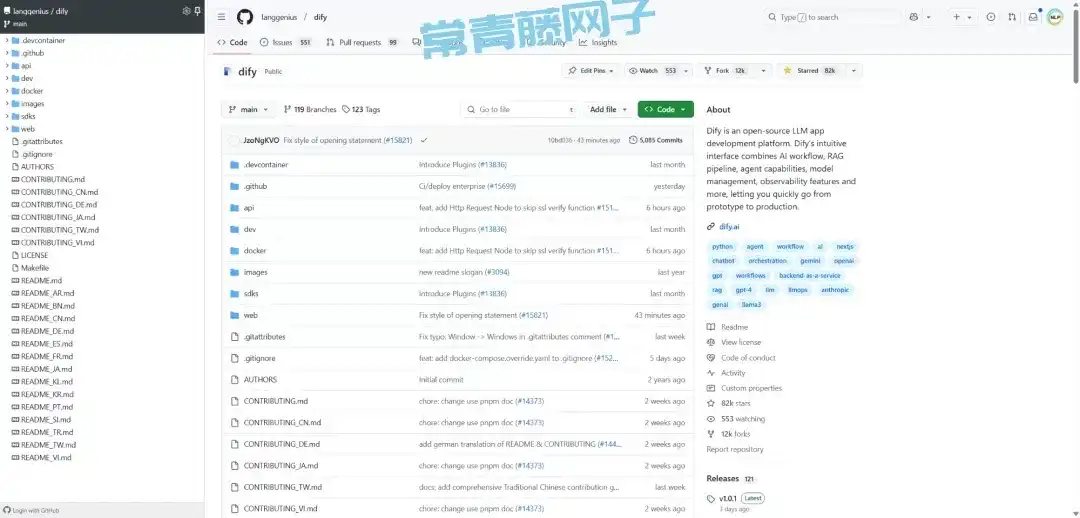Switch to the Insights tab
This screenshot has height=518, width=1080.
(x=598, y=43)
